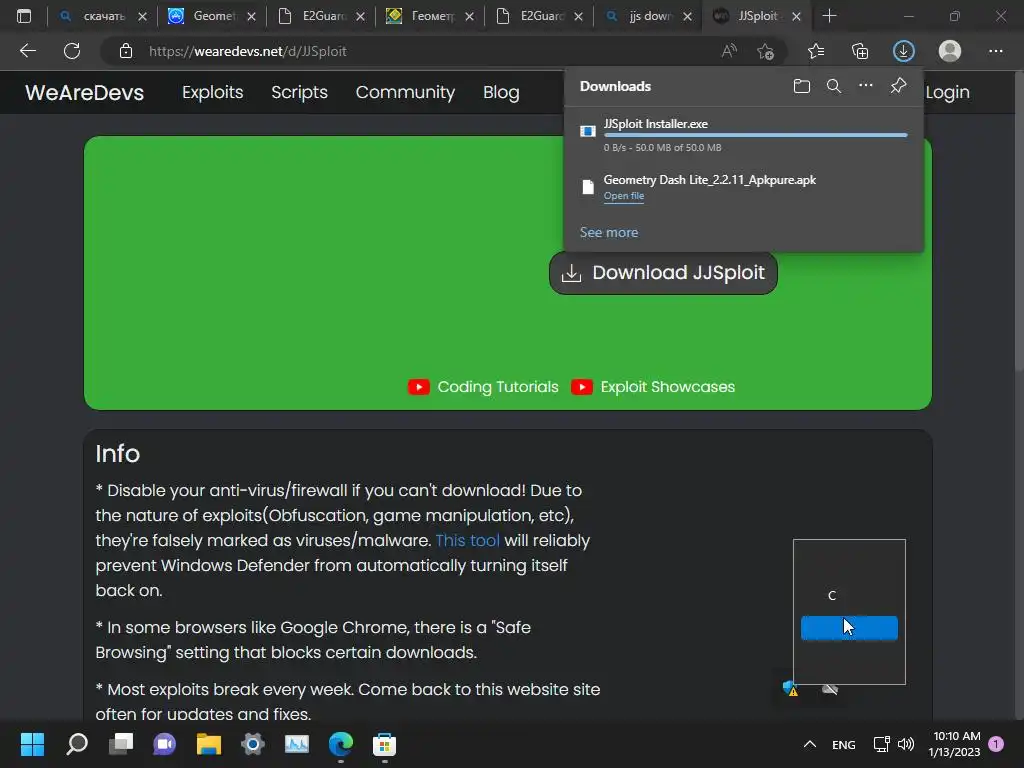Viewport: 1024px width, 768px height.
Task: Open the Scripts menu item
Action: pos(300,92)
